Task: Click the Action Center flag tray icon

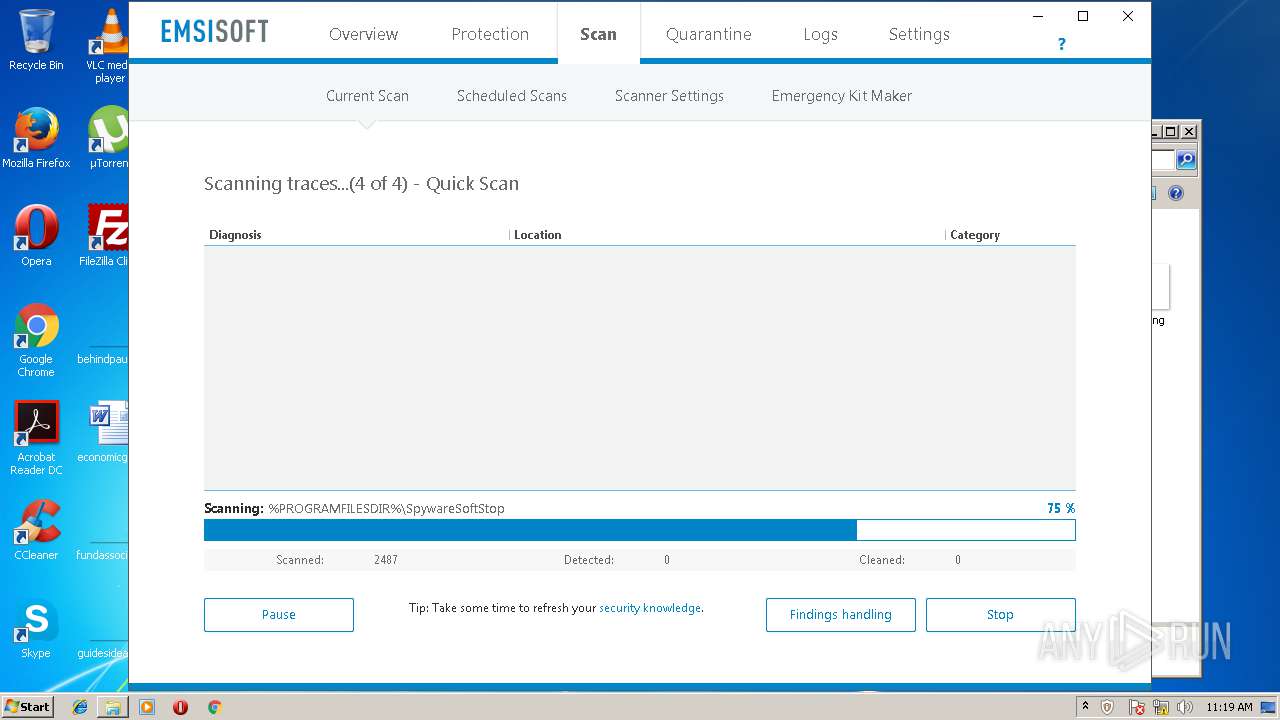Action: (x=1137, y=707)
